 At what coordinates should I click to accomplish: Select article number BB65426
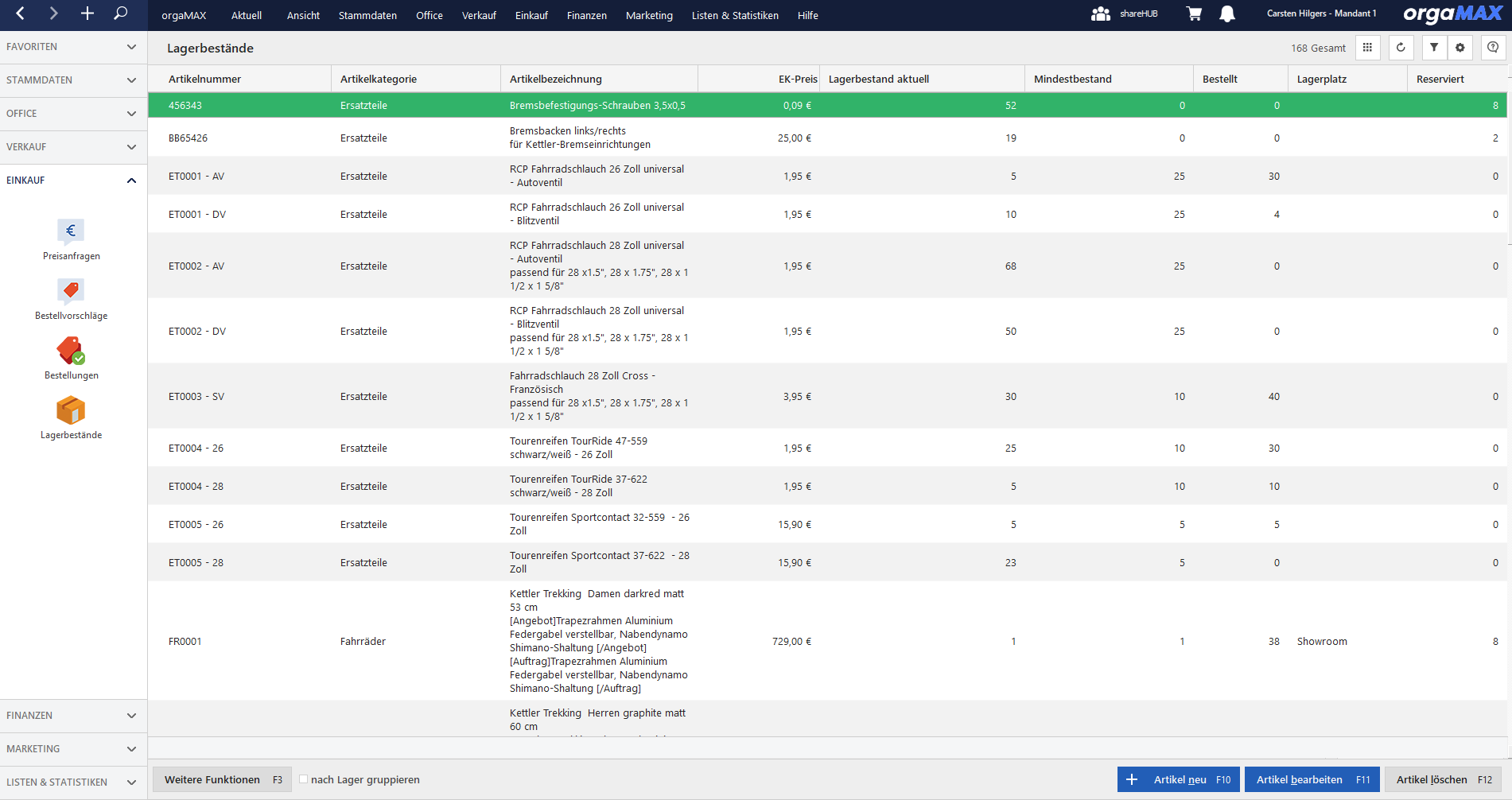[188, 138]
